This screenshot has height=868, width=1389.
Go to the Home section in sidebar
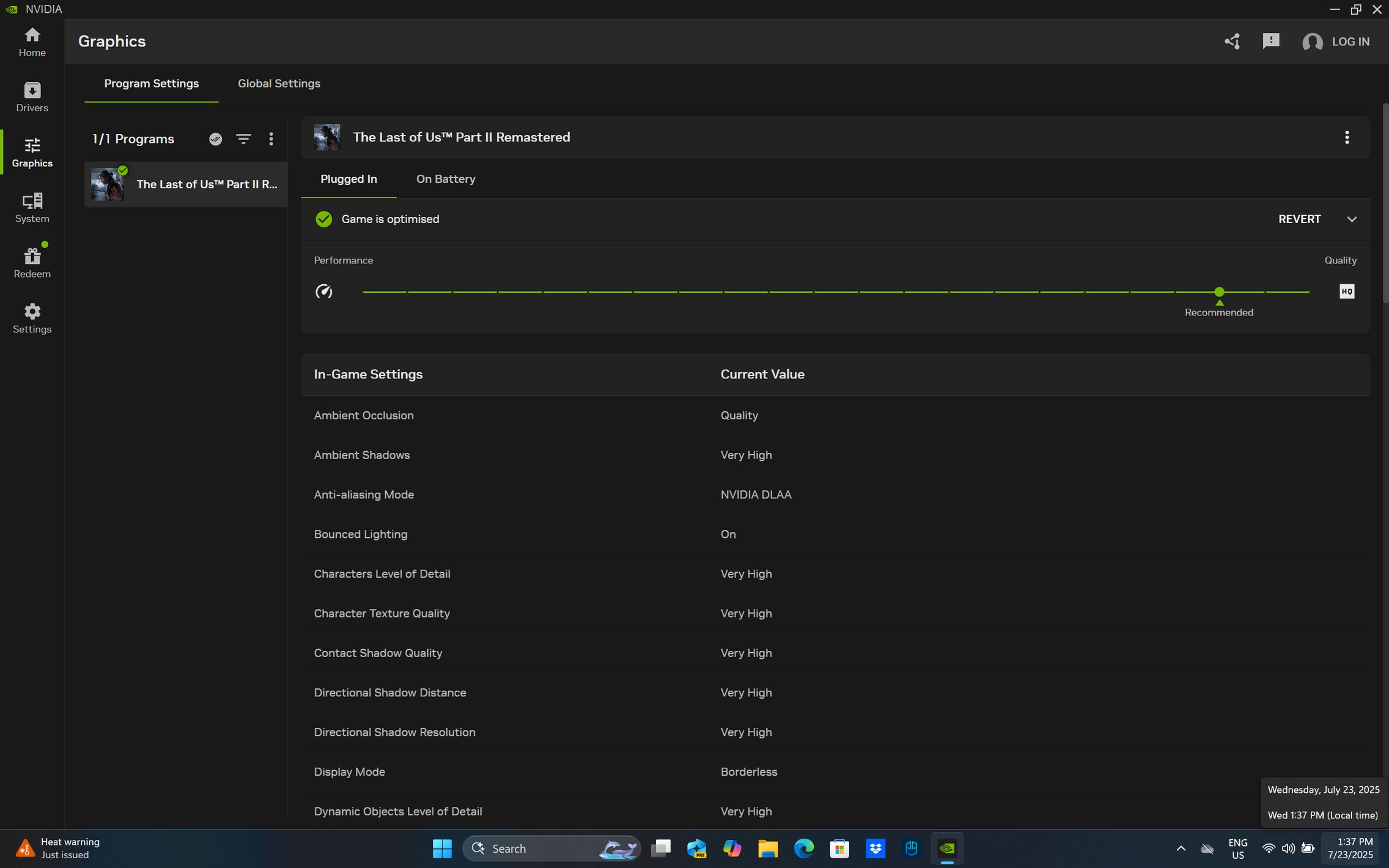[x=32, y=42]
